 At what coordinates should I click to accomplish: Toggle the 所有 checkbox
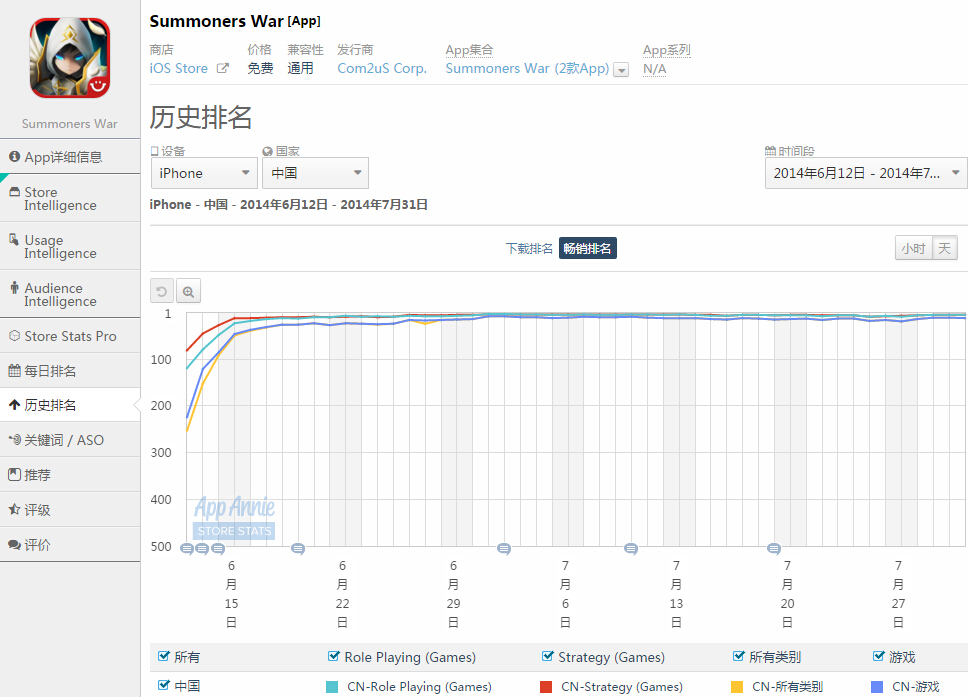[x=164, y=656]
